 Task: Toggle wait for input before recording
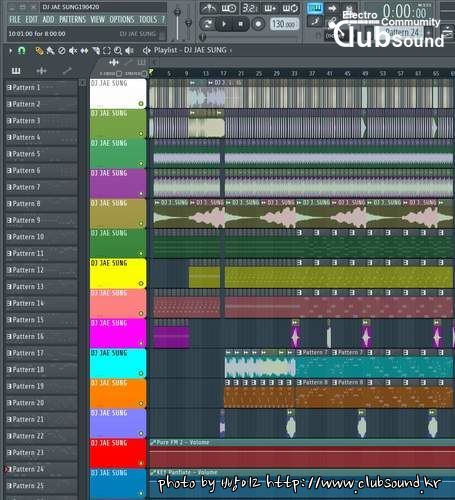229,8
